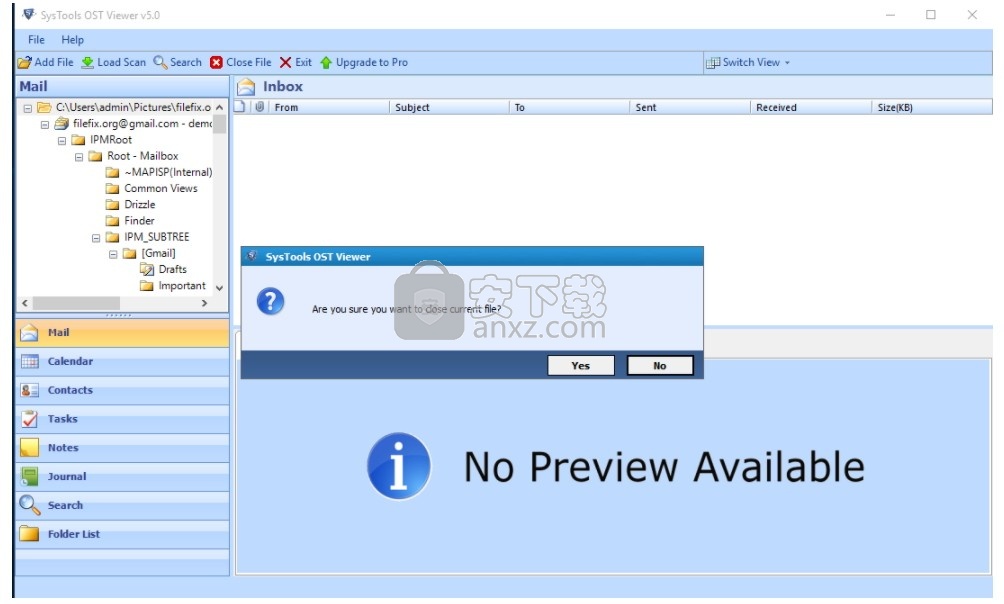Click the Drafts folder icon
1004x604 pixels.
[147, 269]
